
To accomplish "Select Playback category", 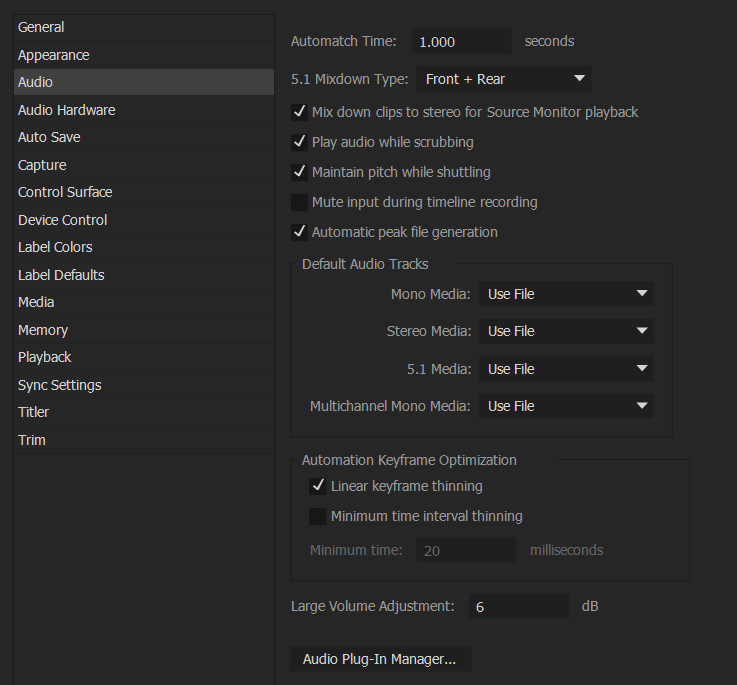I will click(x=144, y=357).
